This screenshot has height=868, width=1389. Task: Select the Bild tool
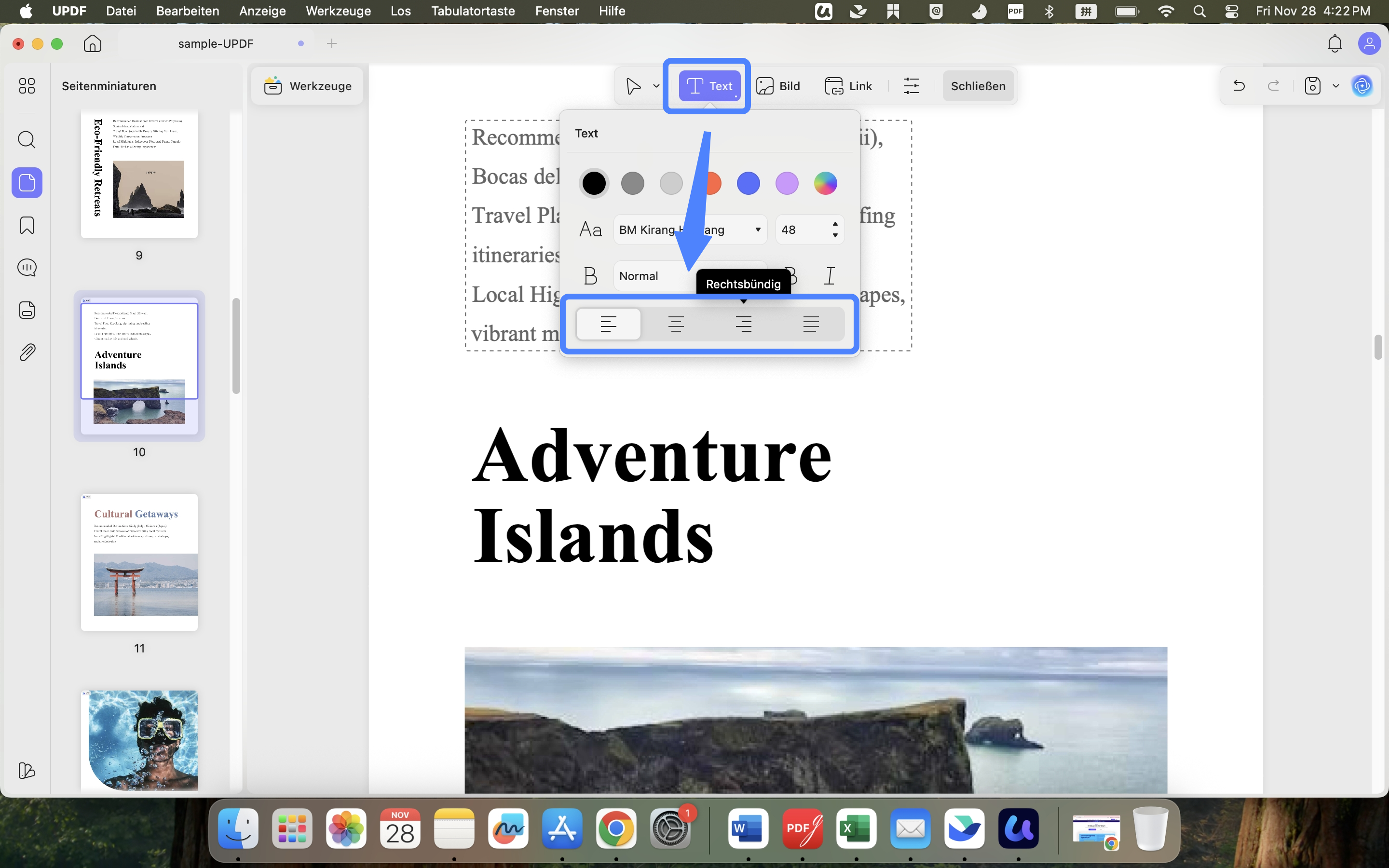[x=778, y=85]
